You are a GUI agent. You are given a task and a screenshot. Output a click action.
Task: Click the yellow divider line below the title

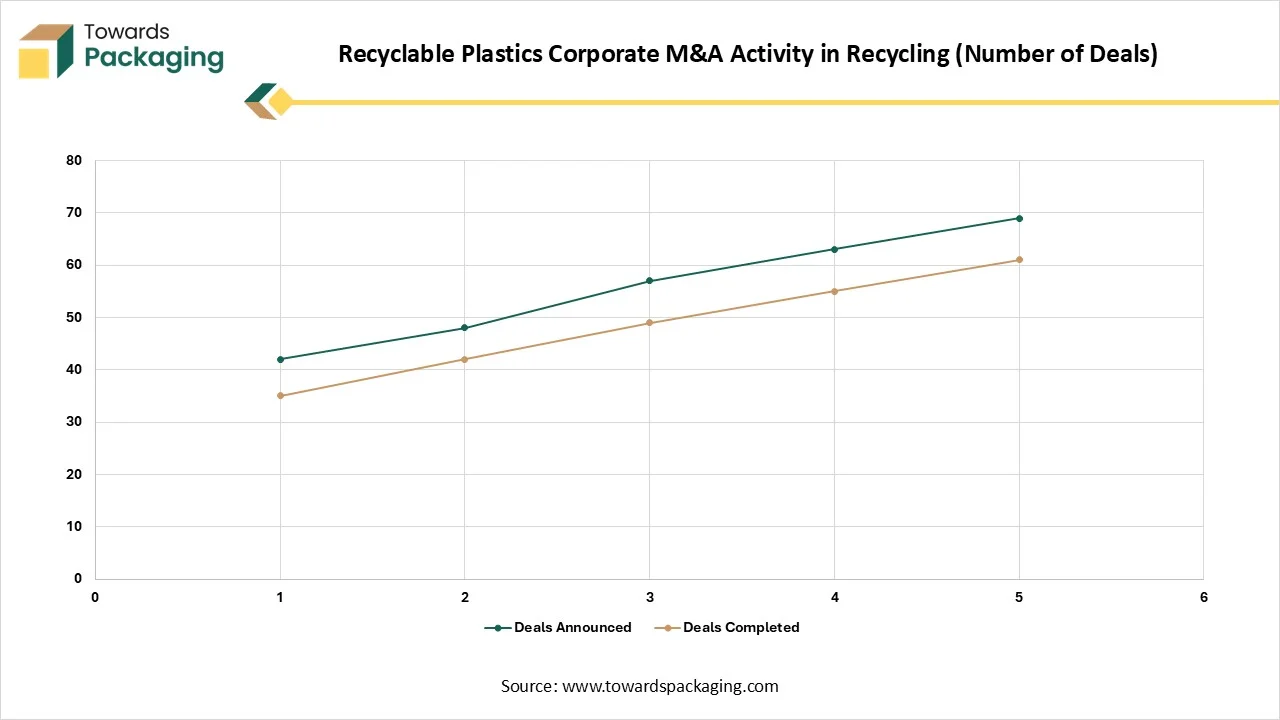[x=780, y=102]
